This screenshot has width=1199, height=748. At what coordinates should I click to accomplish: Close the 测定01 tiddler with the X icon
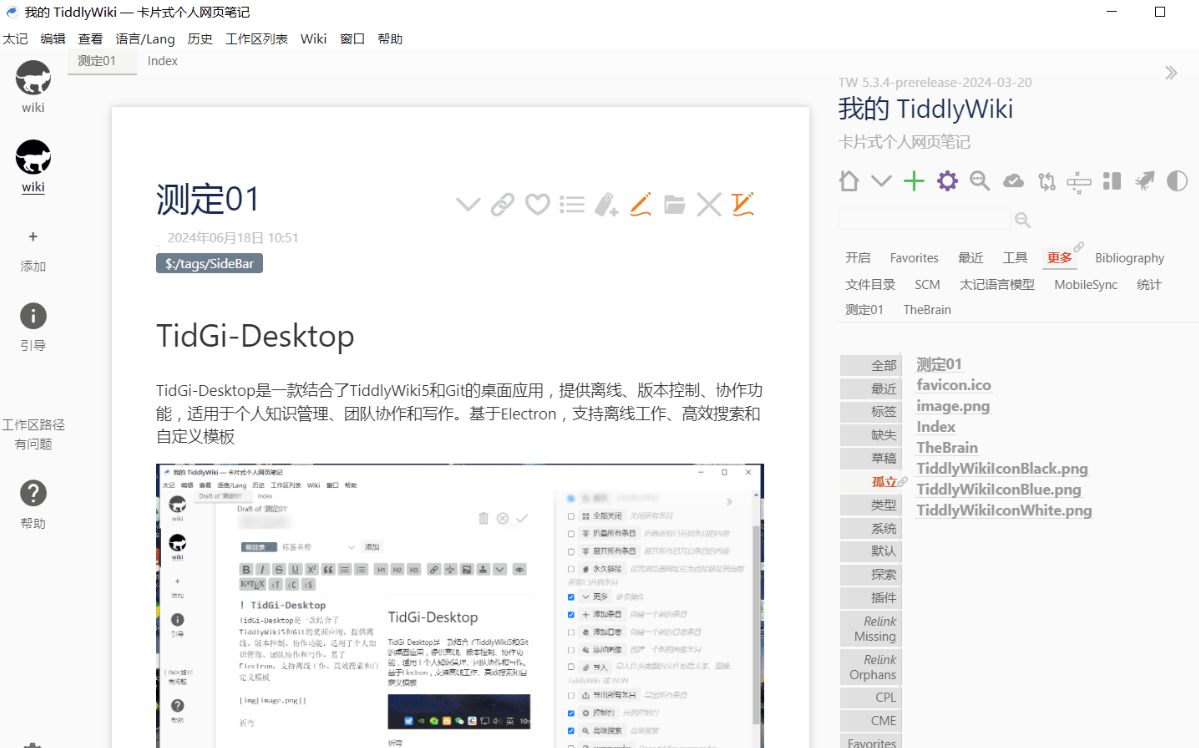click(709, 204)
